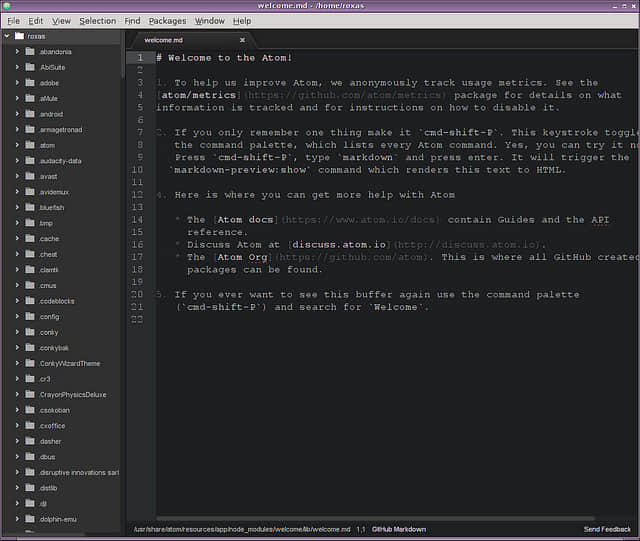This screenshot has height=541, width=640.
Task: Expand the .cxoffice folder arrow
Action: pyautogui.click(x=17, y=425)
